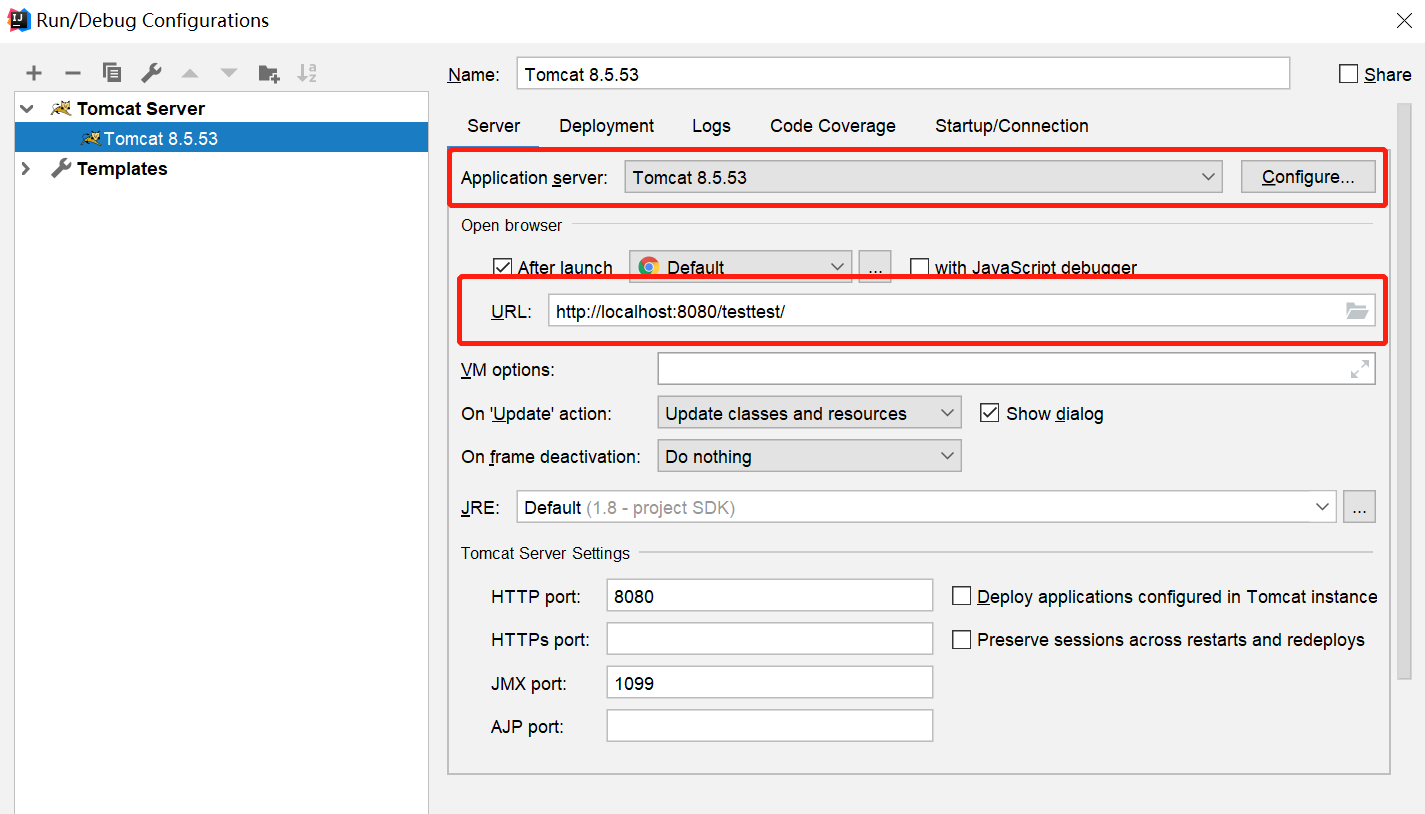This screenshot has height=814, width=1425.
Task: Toggle the Share checkbox
Action: tap(1349, 74)
